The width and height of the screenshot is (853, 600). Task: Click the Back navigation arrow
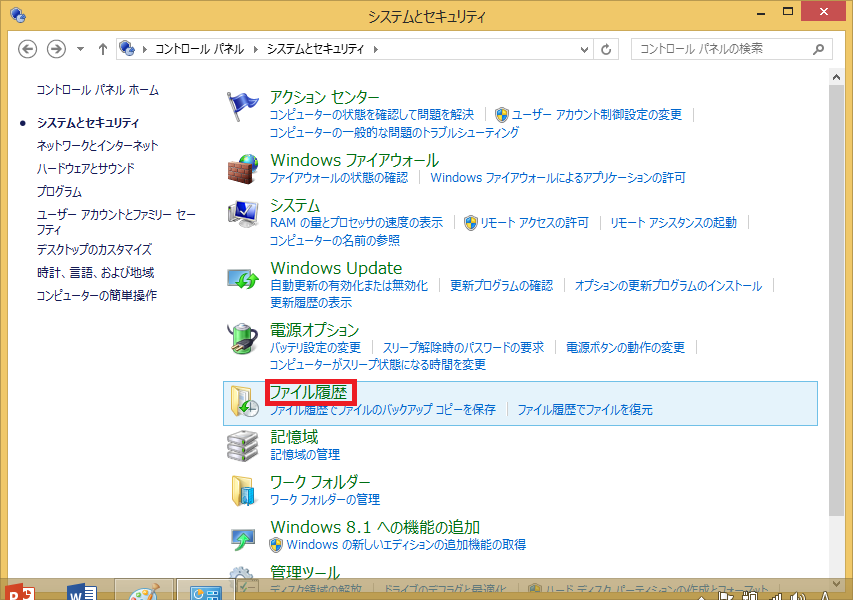(x=28, y=49)
